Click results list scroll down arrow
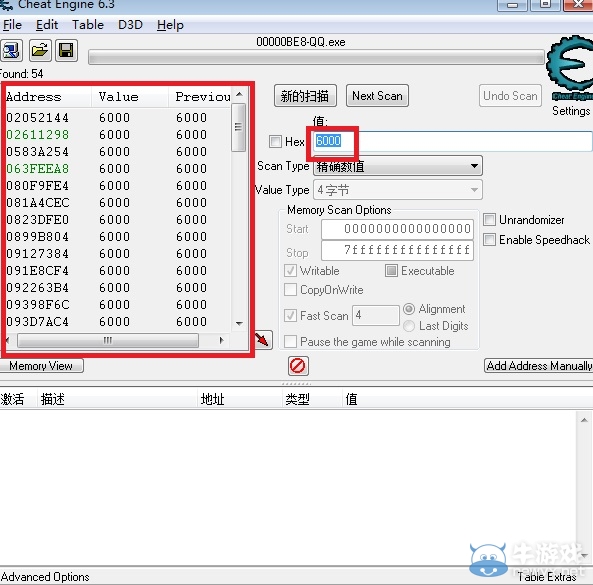Screen dimensions: 593x585 pyautogui.click(x=239, y=323)
